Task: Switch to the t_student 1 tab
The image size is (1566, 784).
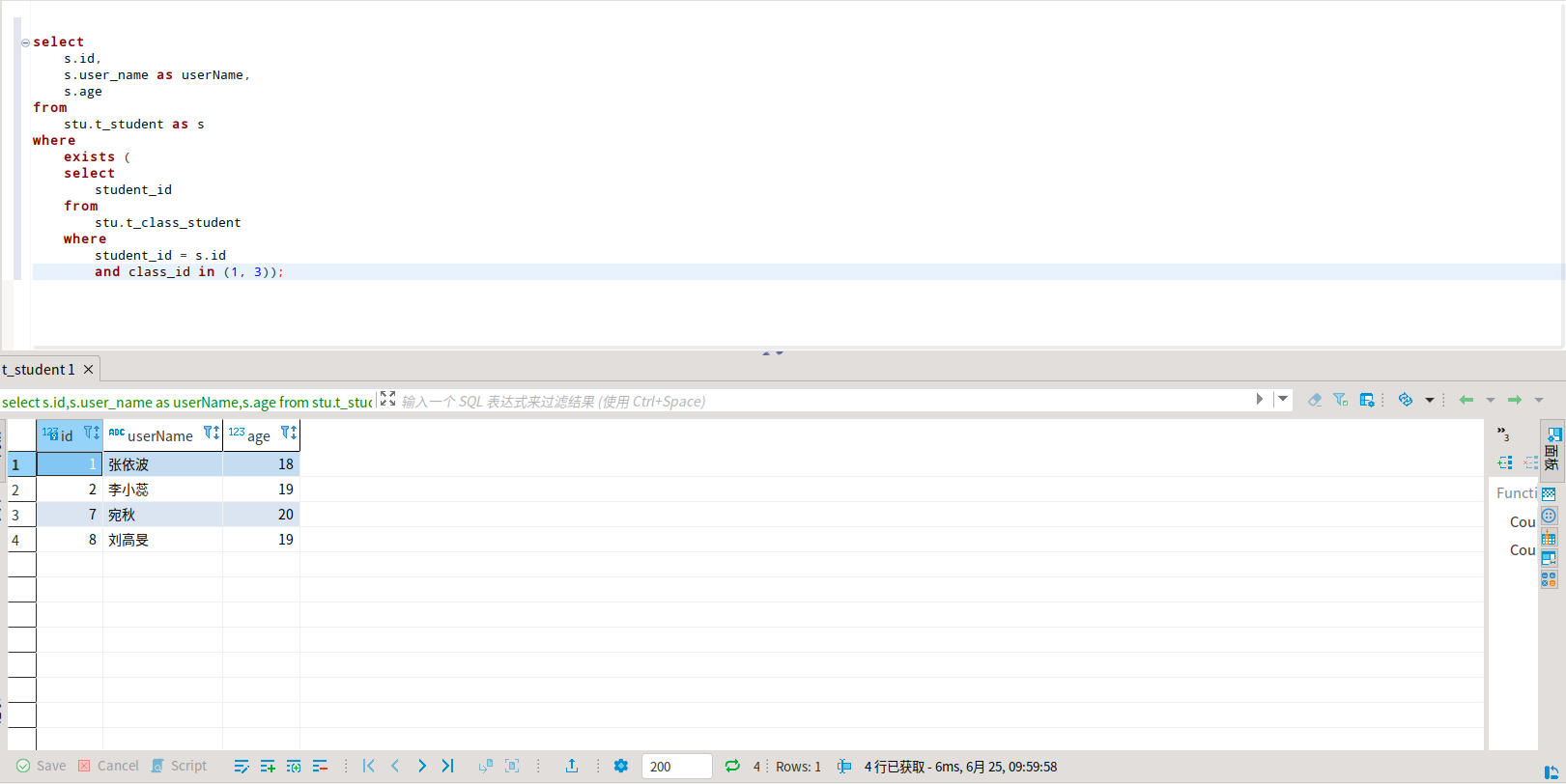Action: pos(38,369)
